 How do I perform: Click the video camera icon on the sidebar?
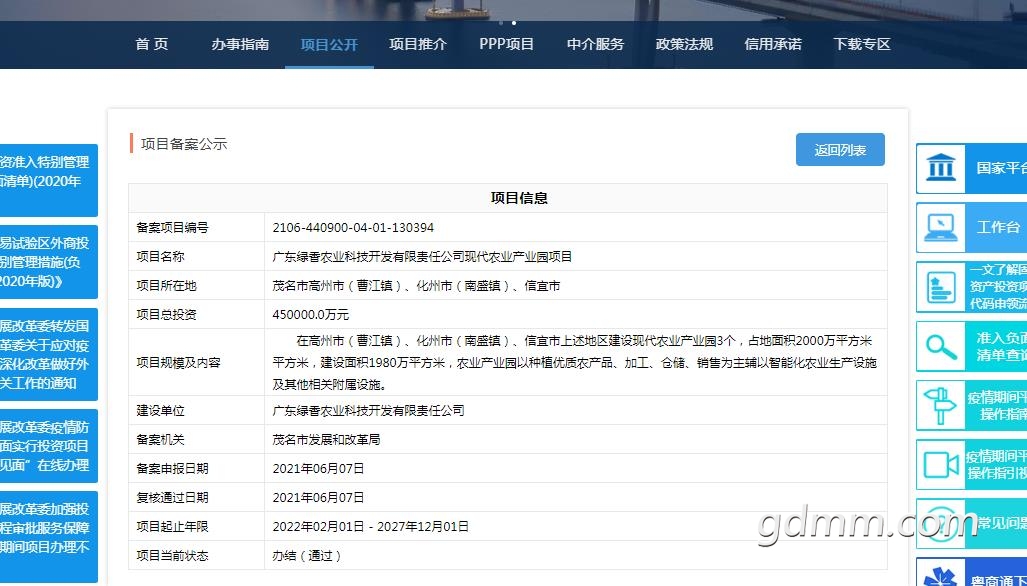pyautogui.click(x=941, y=464)
